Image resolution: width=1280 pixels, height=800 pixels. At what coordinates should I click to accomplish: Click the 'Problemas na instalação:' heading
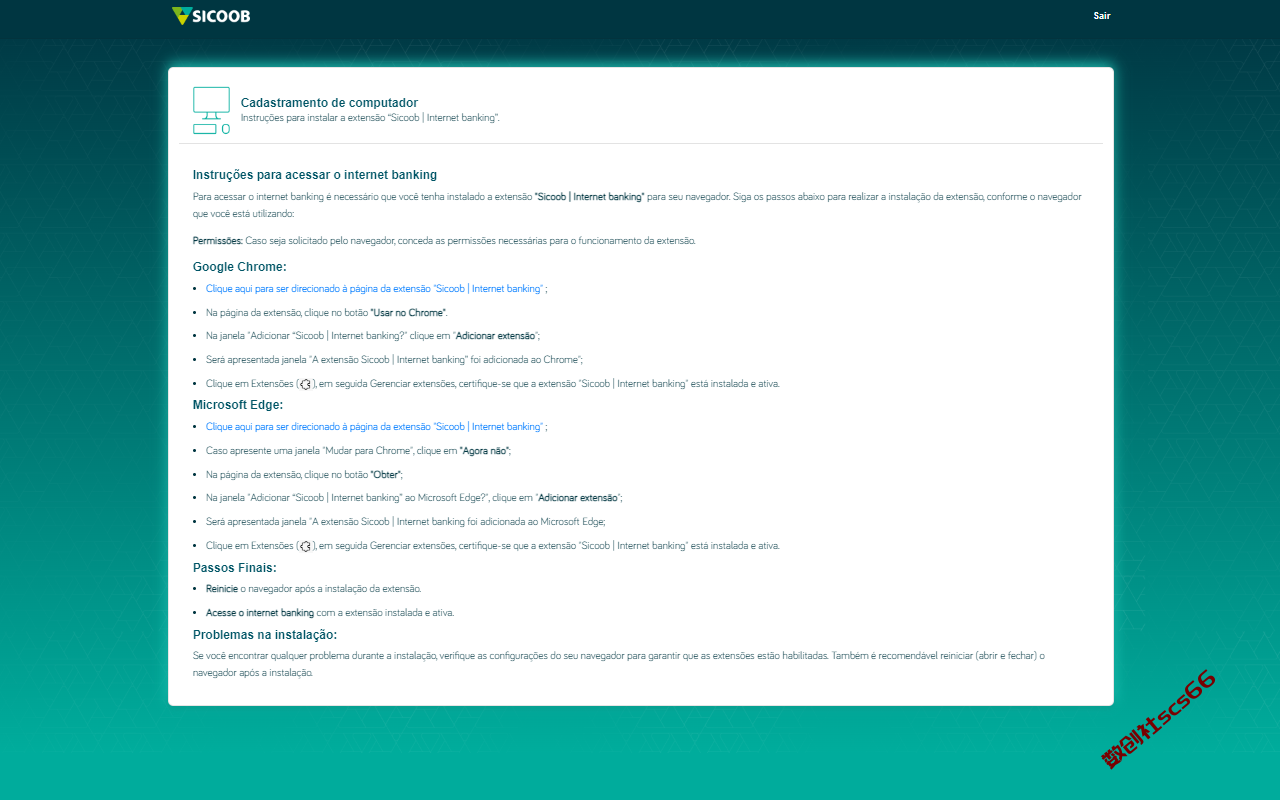click(x=265, y=635)
